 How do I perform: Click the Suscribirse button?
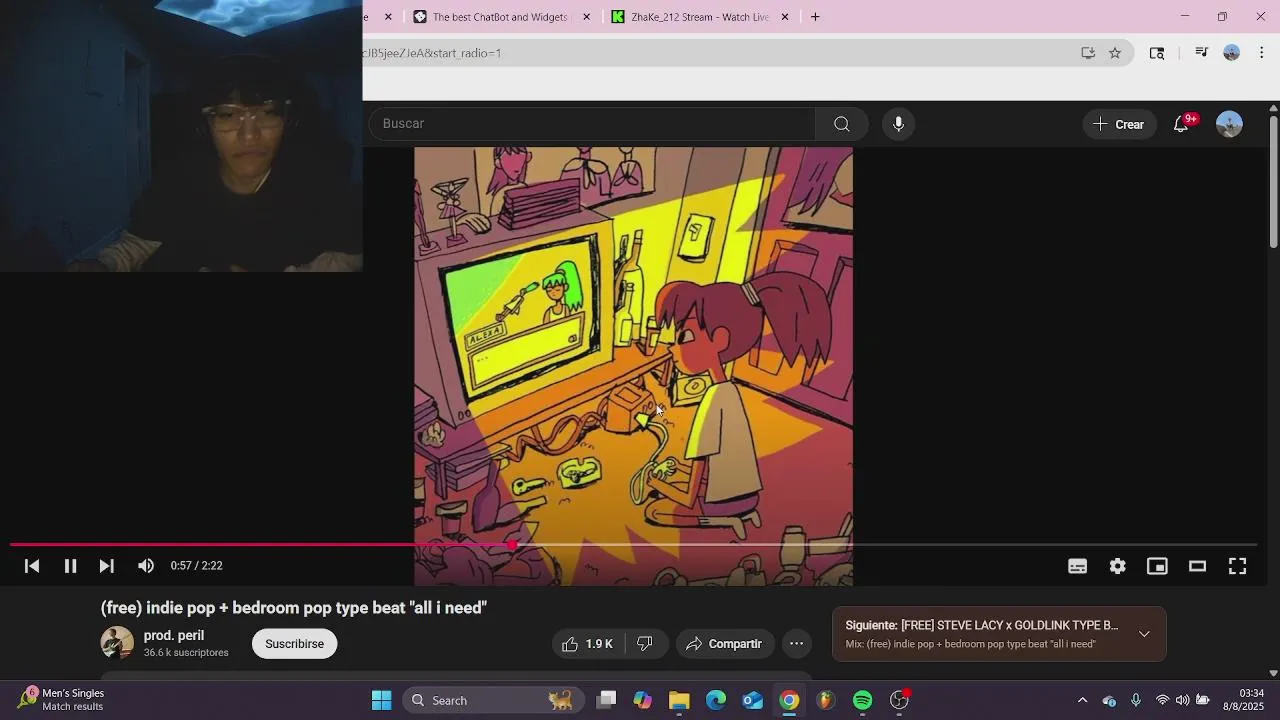point(294,644)
